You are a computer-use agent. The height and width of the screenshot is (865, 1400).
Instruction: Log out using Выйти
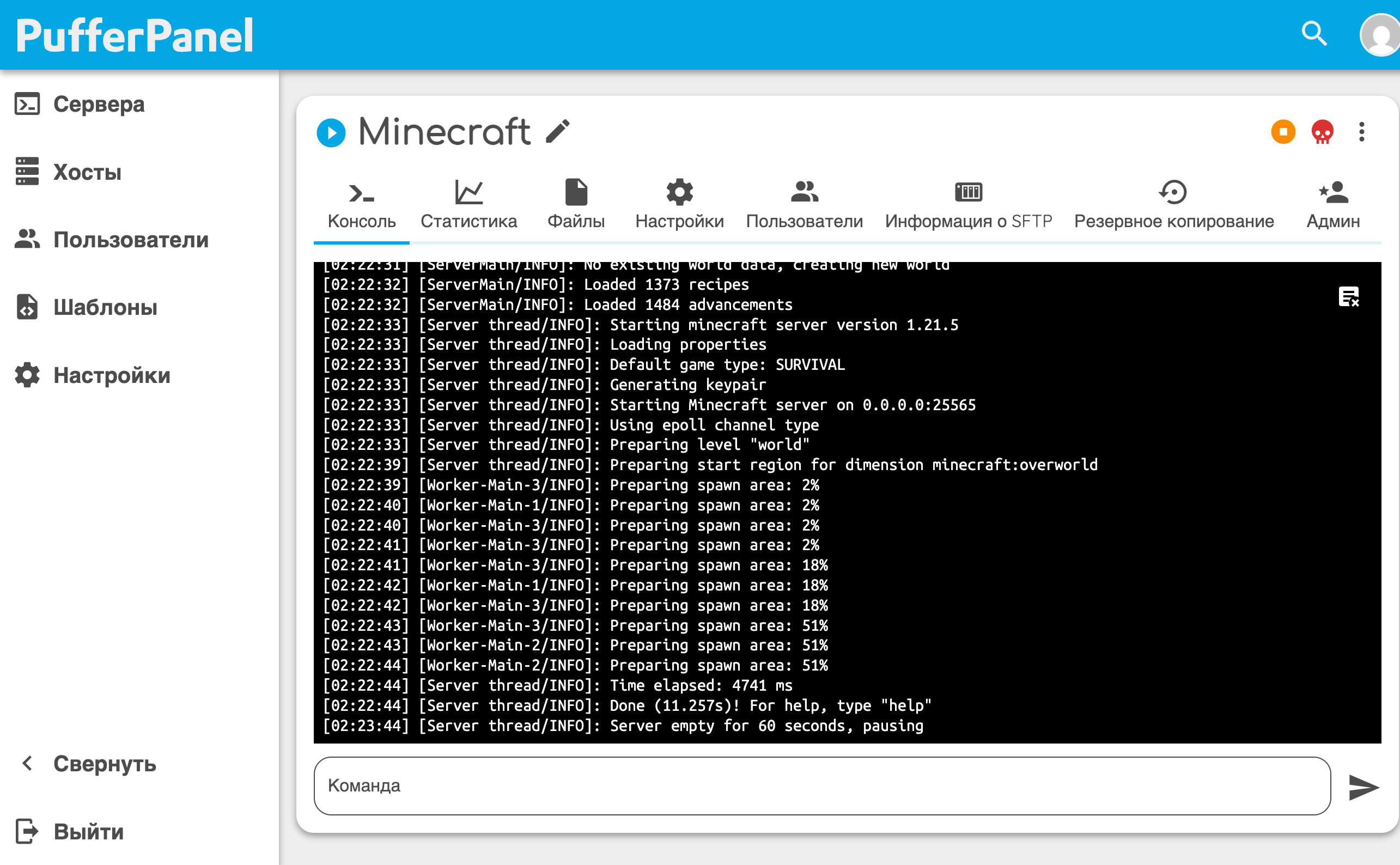[139, 831]
